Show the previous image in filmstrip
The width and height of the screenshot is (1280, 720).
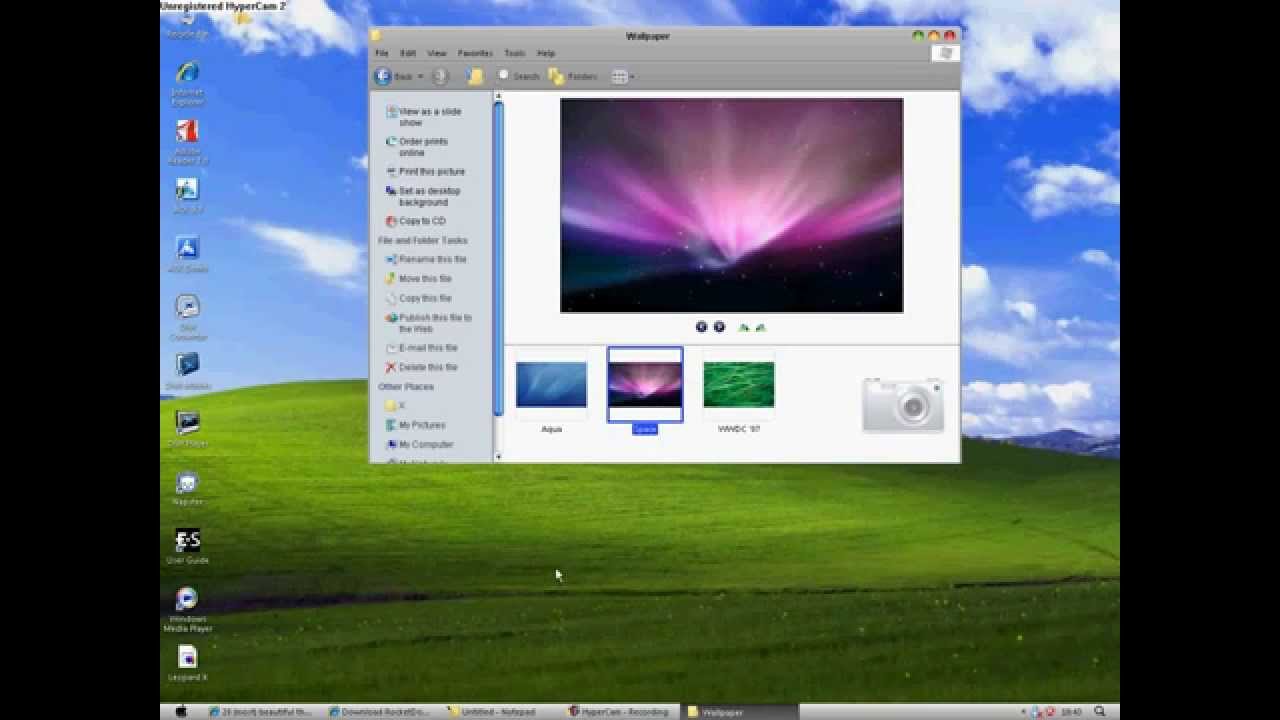coord(701,327)
